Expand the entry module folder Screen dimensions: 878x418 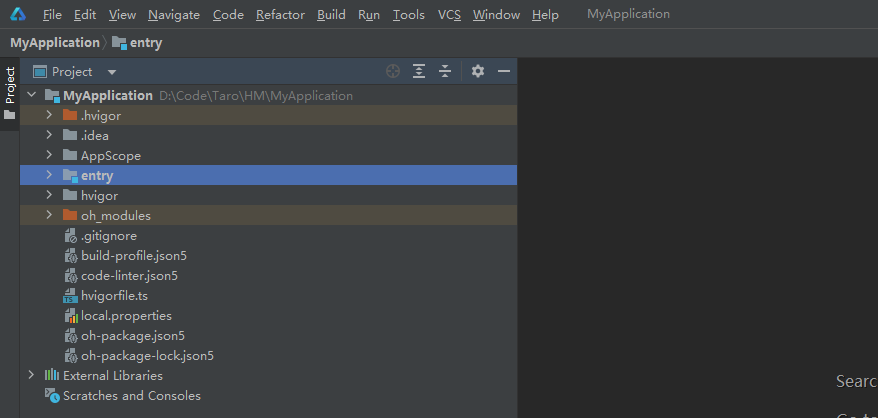point(49,175)
